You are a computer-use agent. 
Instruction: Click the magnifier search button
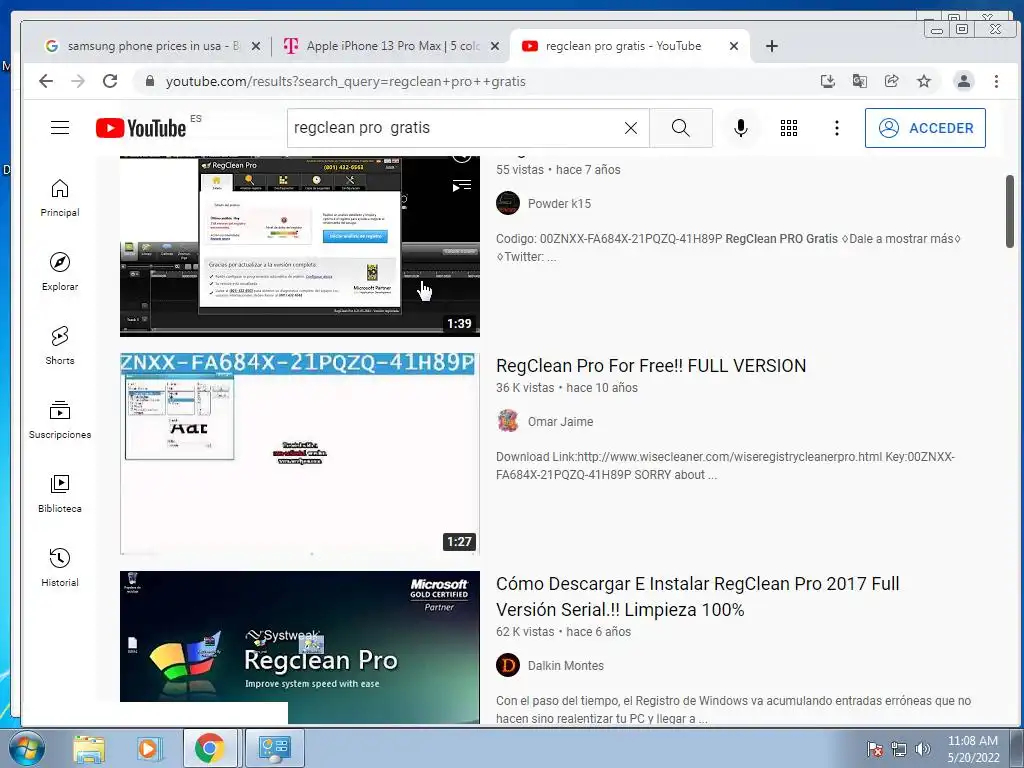(680, 128)
